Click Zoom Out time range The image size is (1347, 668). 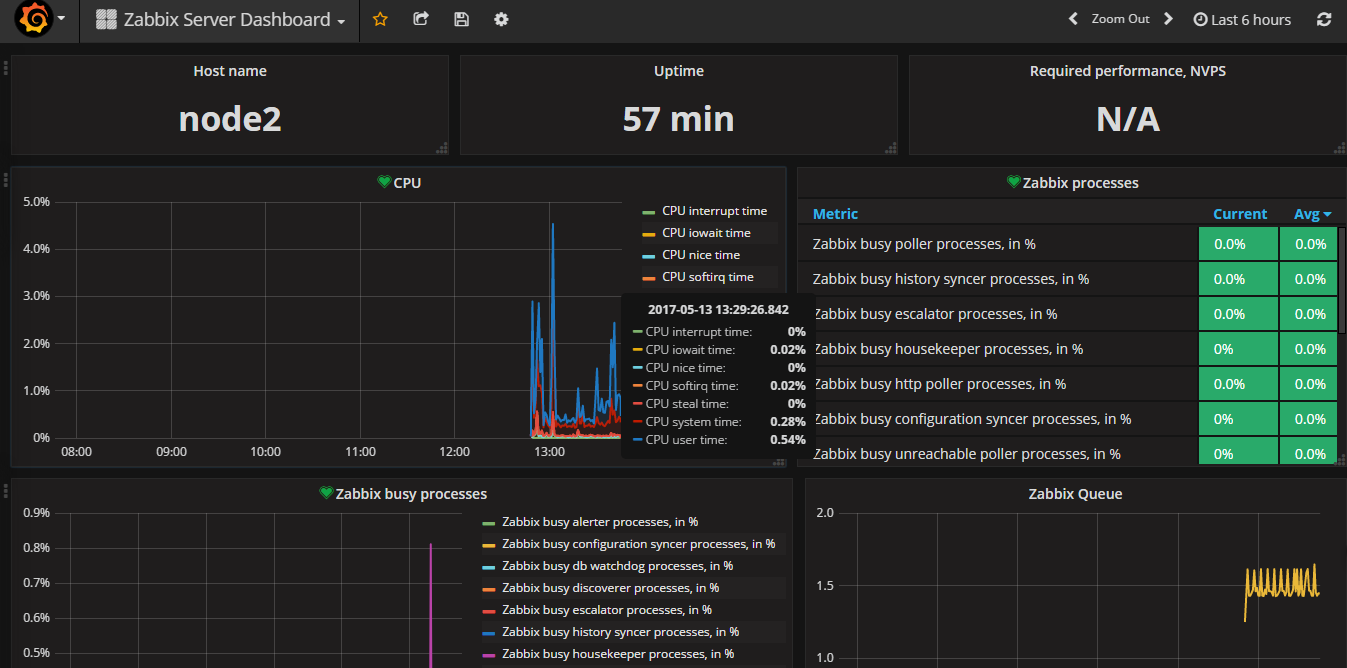1120,19
